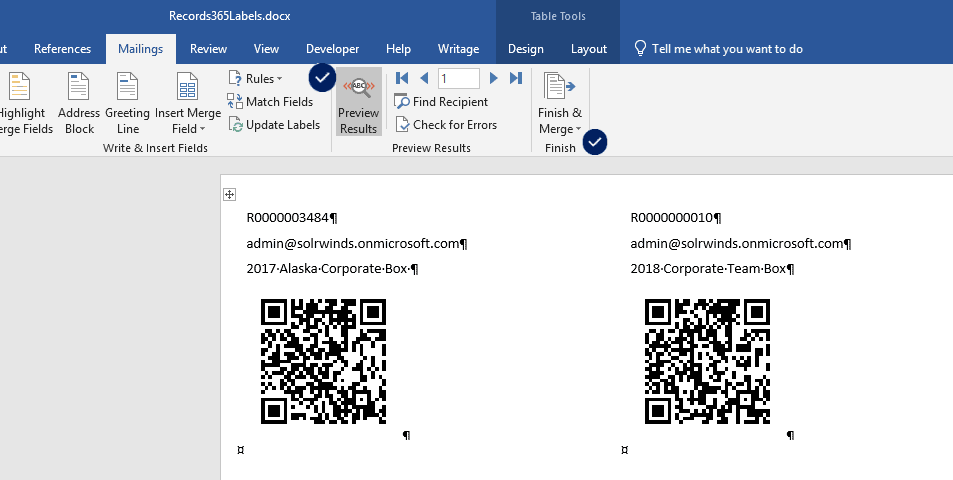
Task: Click Check for Errors
Action: click(x=446, y=125)
